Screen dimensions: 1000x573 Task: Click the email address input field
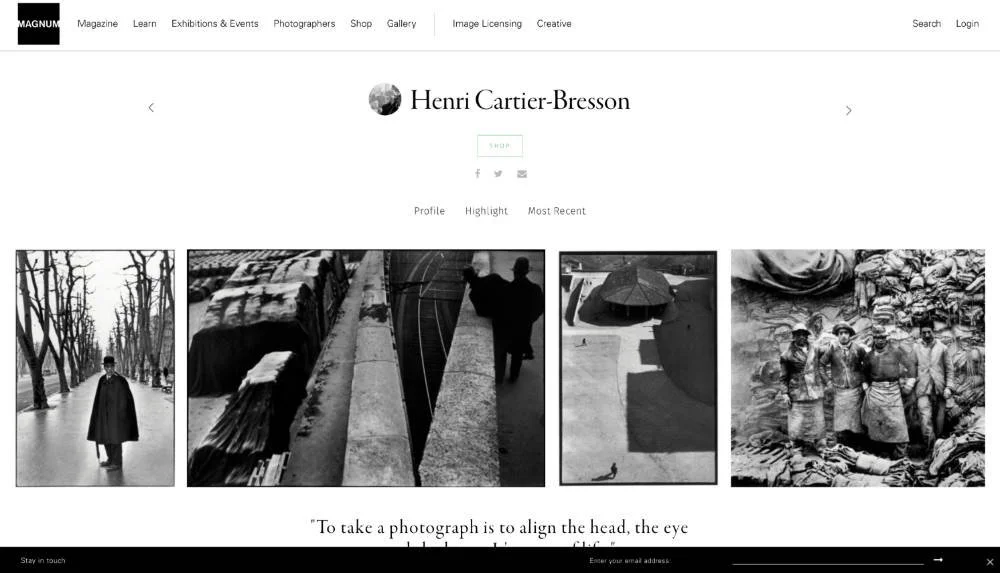click(x=828, y=560)
